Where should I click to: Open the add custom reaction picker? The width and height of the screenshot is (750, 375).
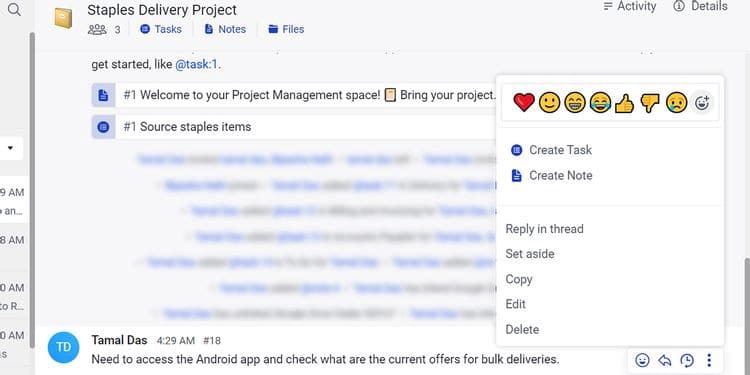click(x=702, y=103)
